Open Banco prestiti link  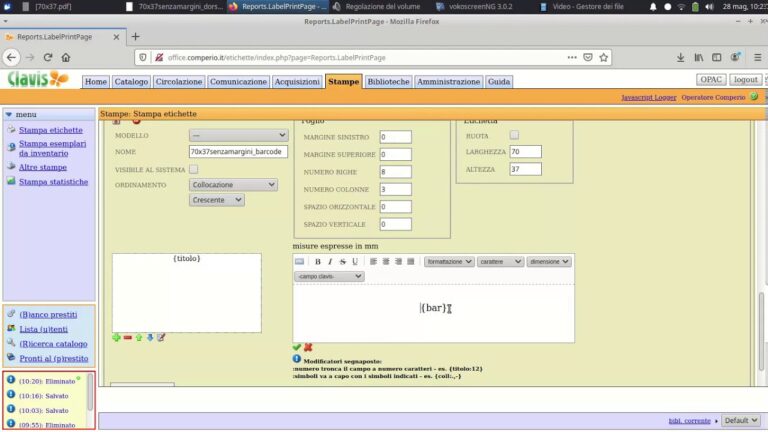tap(48, 314)
